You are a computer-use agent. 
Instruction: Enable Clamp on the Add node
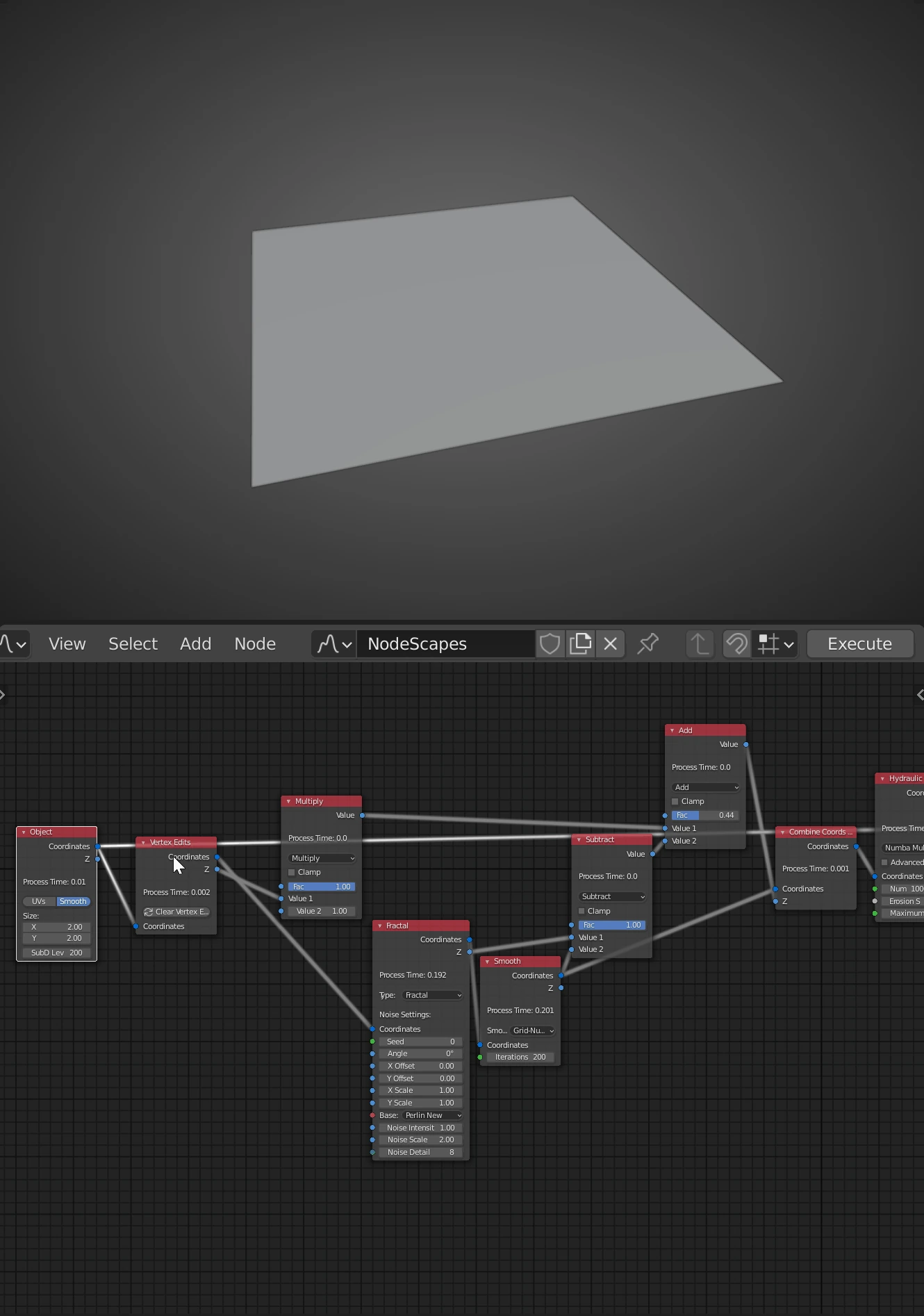tap(675, 801)
